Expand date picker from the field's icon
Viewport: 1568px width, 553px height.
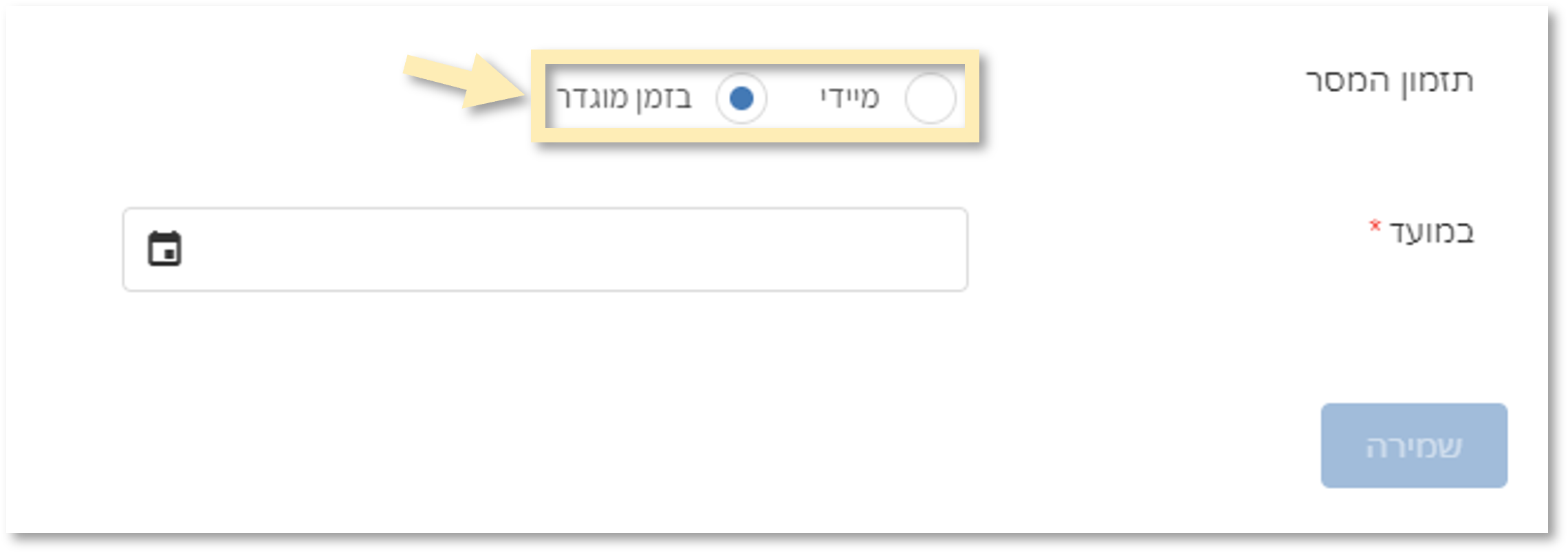tap(164, 248)
